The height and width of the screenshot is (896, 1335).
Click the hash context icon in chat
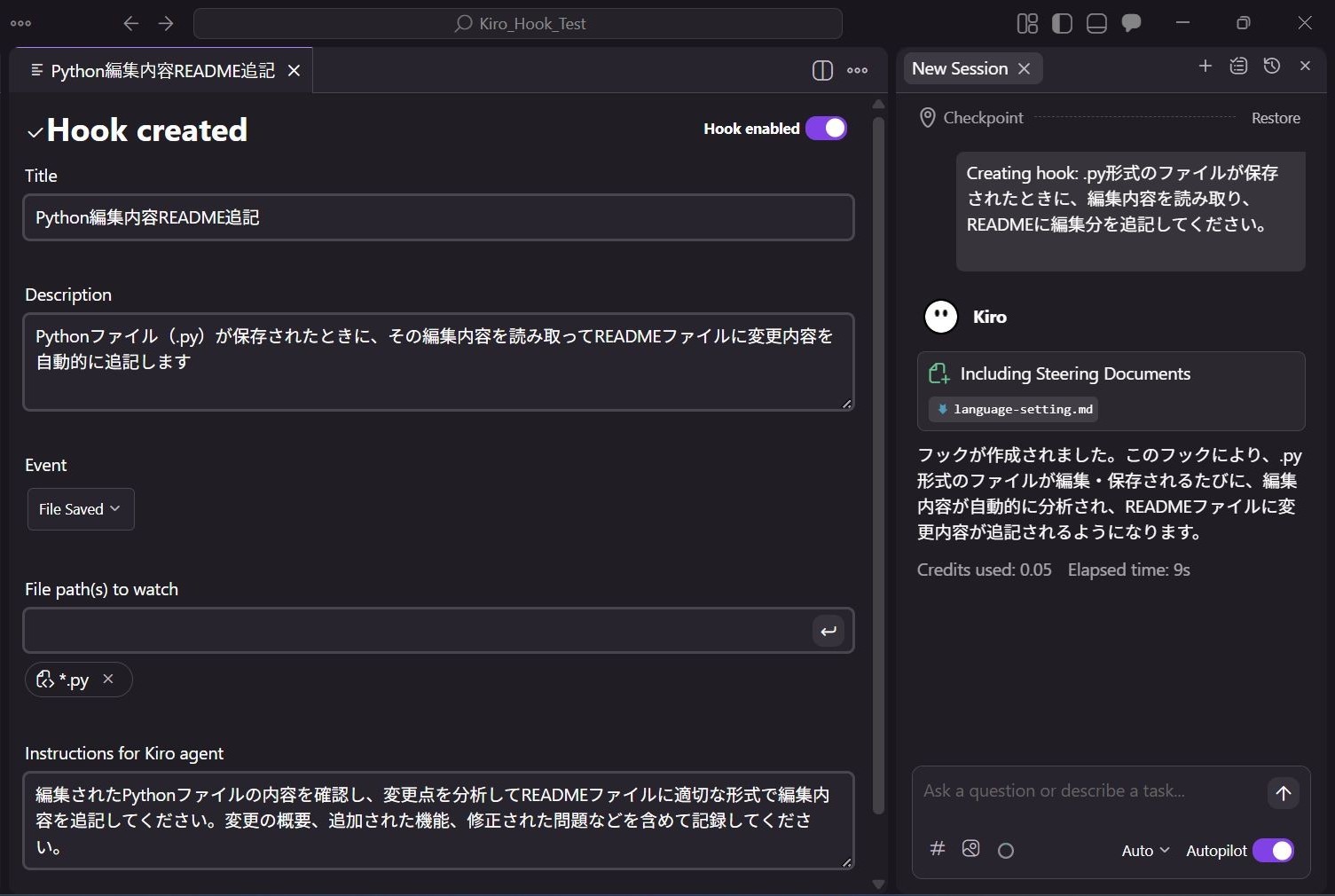point(937,849)
